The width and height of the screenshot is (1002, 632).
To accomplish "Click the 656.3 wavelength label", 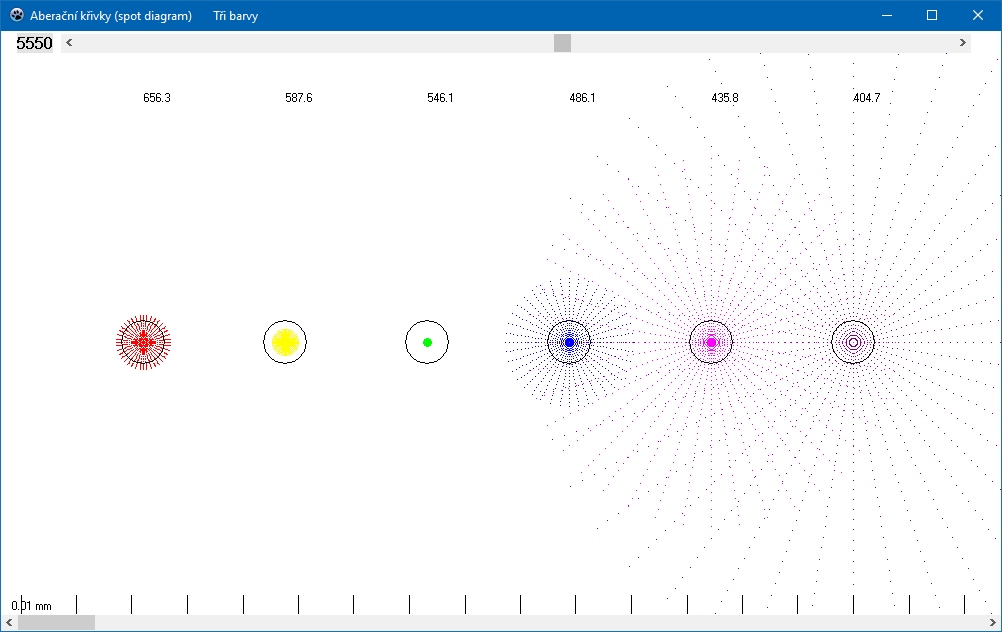I will coord(157,98).
